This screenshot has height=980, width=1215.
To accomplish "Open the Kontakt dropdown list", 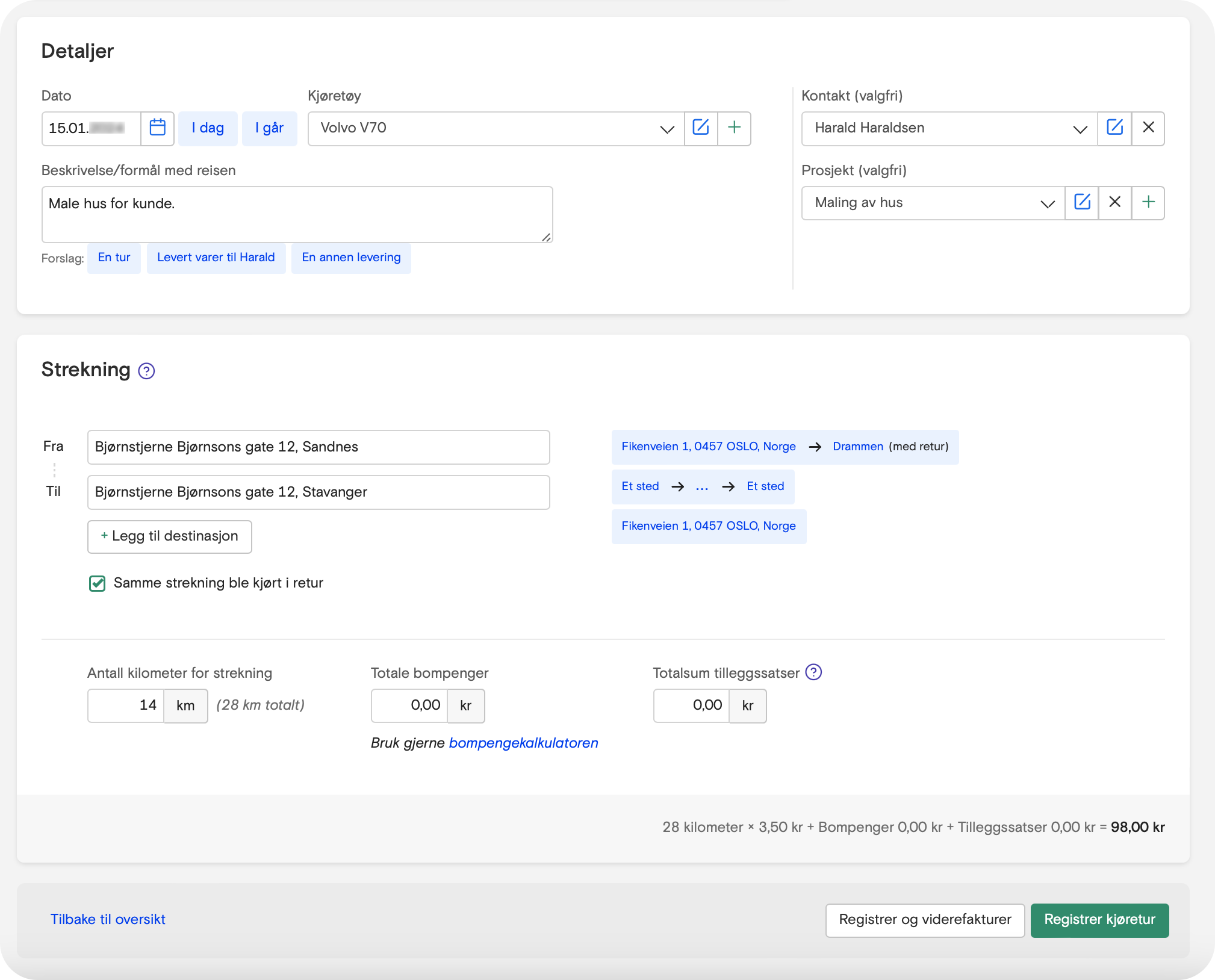I will pos(1080,129).
